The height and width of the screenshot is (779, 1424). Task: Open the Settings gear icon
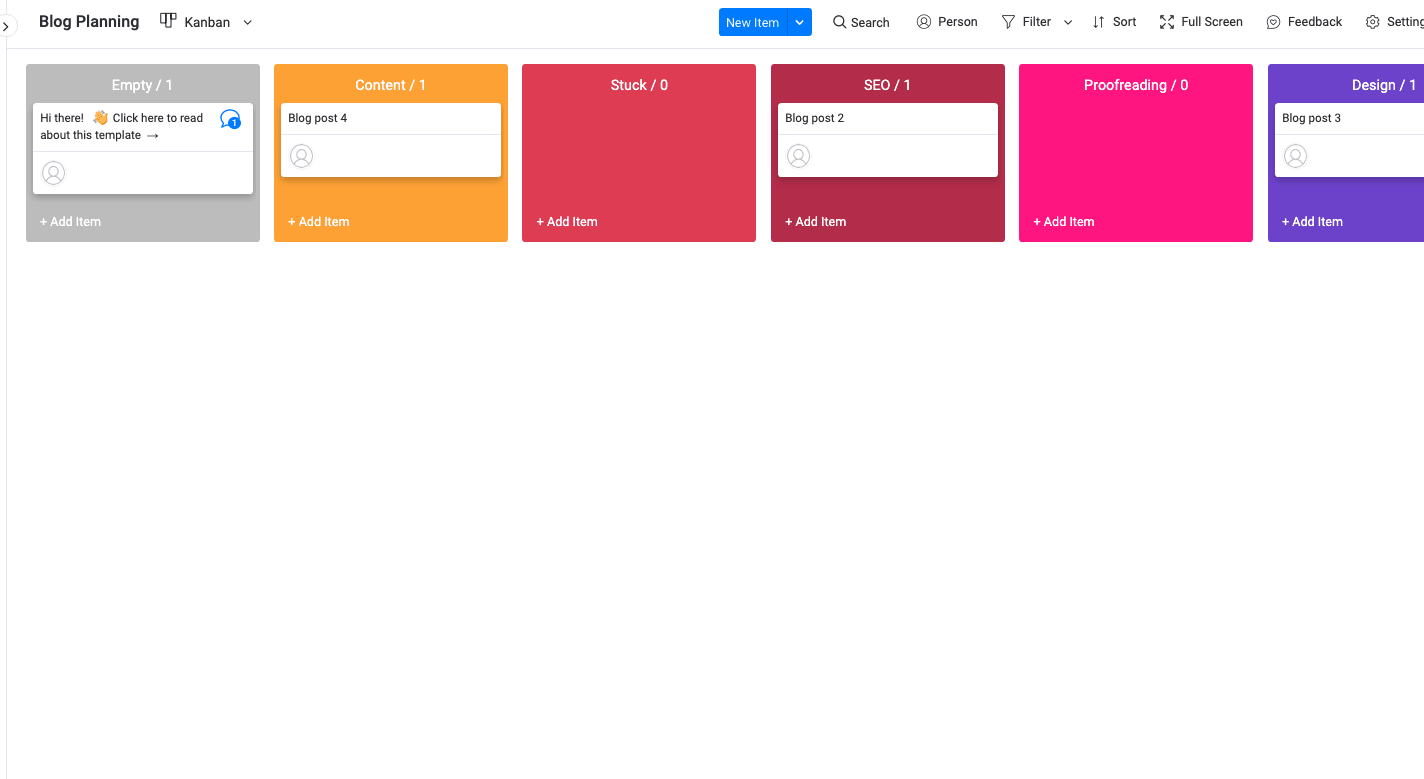[1373, 22]
